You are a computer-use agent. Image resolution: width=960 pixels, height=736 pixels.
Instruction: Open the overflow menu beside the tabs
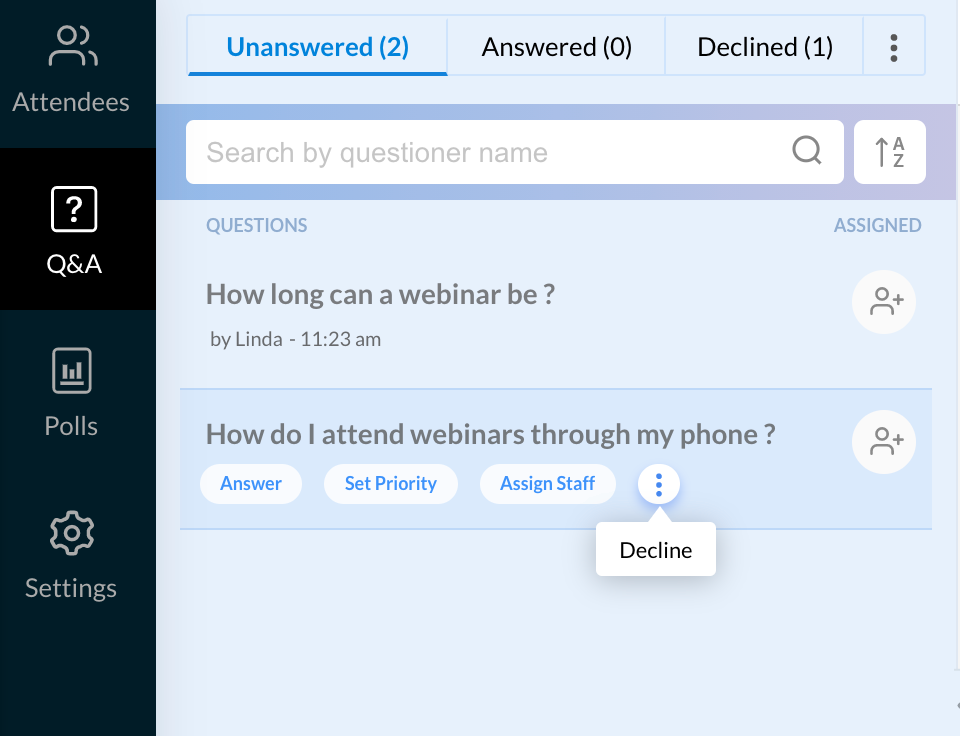[x=894, y=46]
